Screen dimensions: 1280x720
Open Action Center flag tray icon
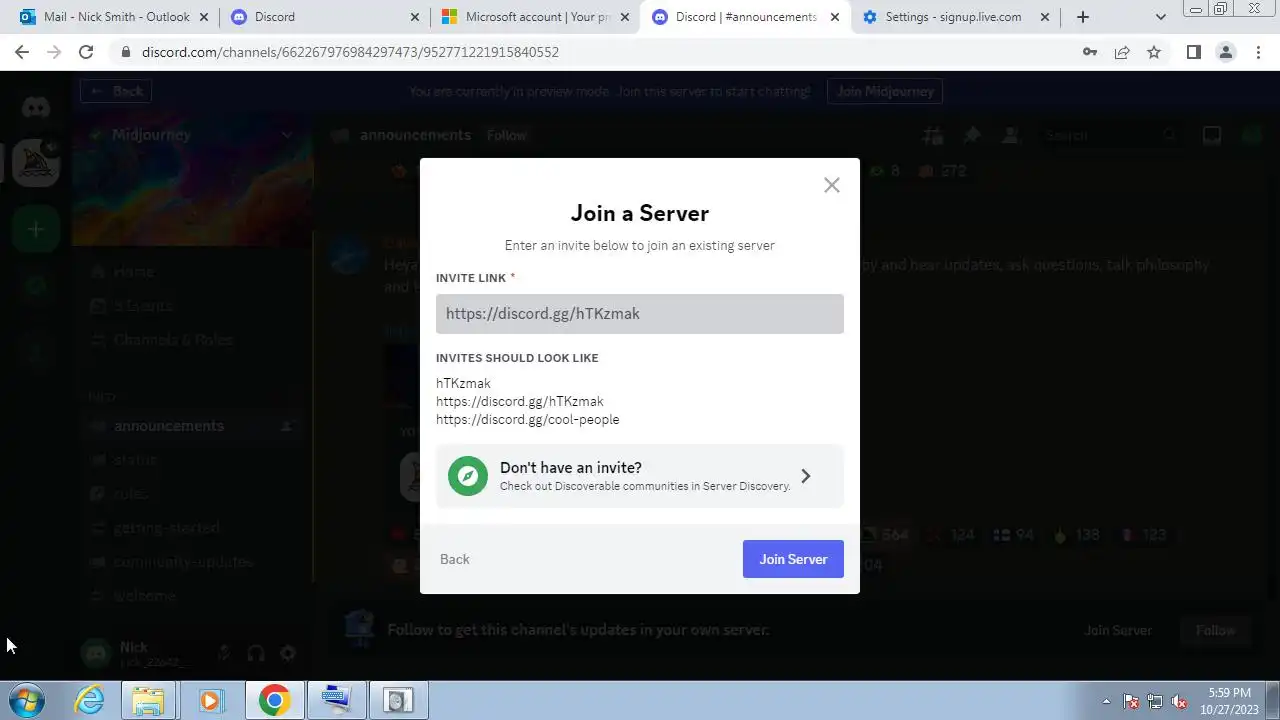1131,701
